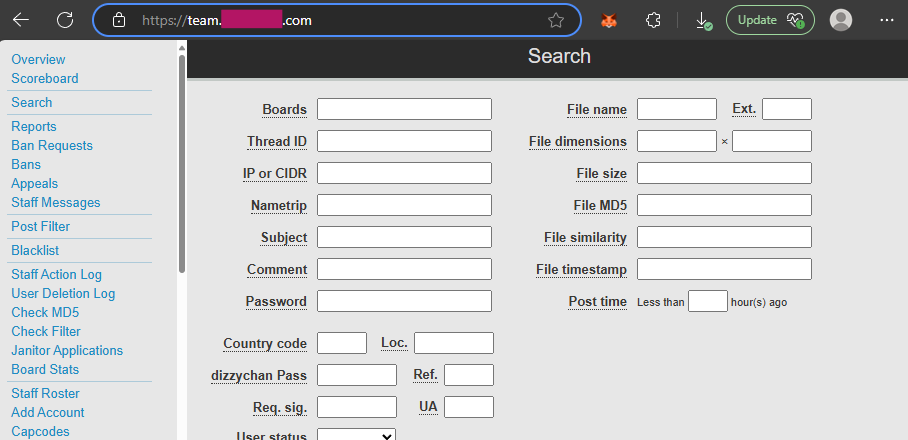Reload the page with refresh icon

(65, 20)
